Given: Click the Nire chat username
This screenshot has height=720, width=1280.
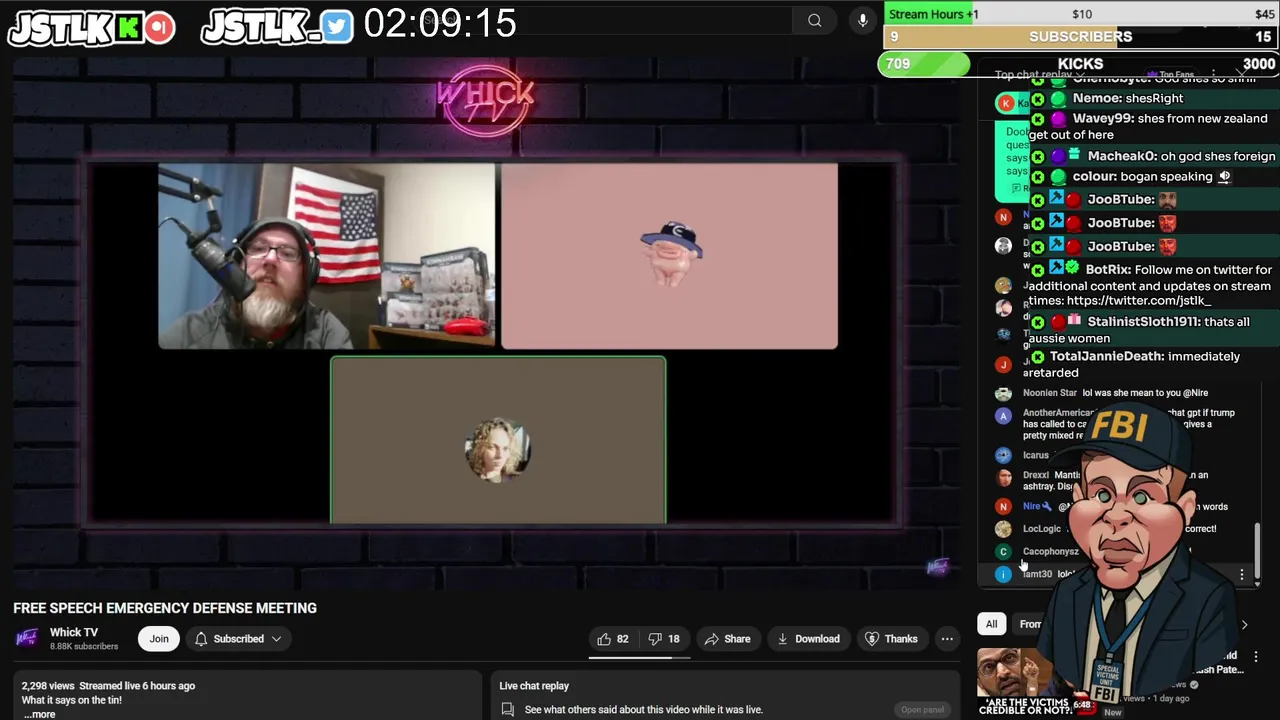Looking at the screenshot, I should (x=1032, y=507).
